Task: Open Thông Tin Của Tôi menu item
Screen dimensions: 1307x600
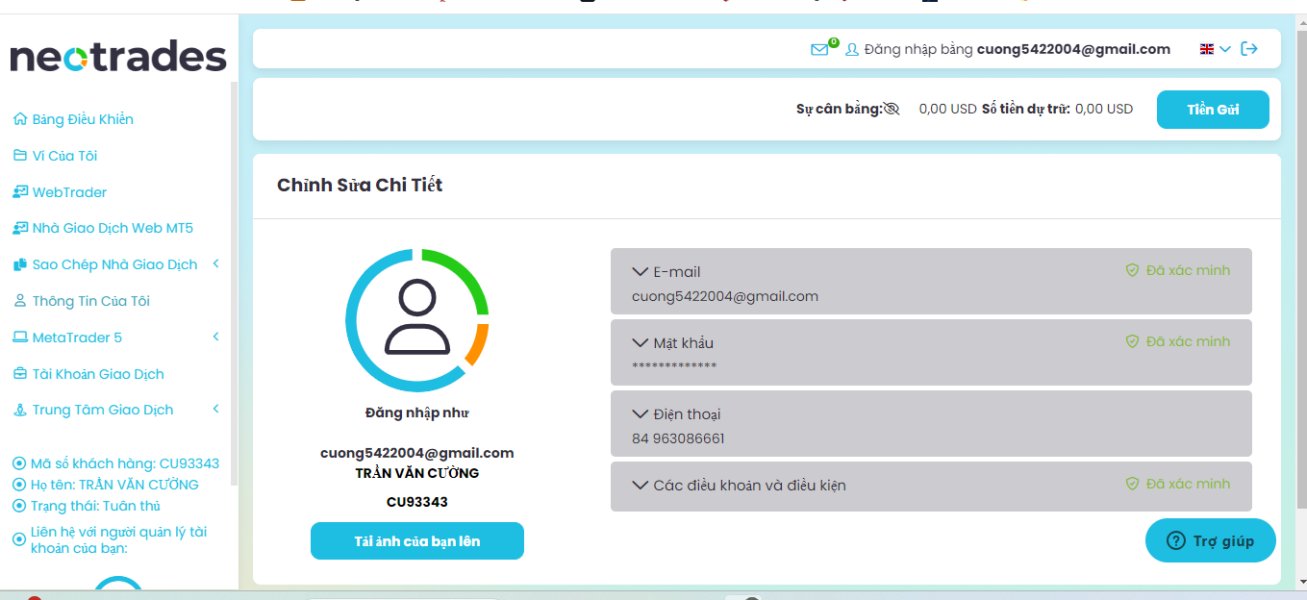Action: tap(91, 301)
